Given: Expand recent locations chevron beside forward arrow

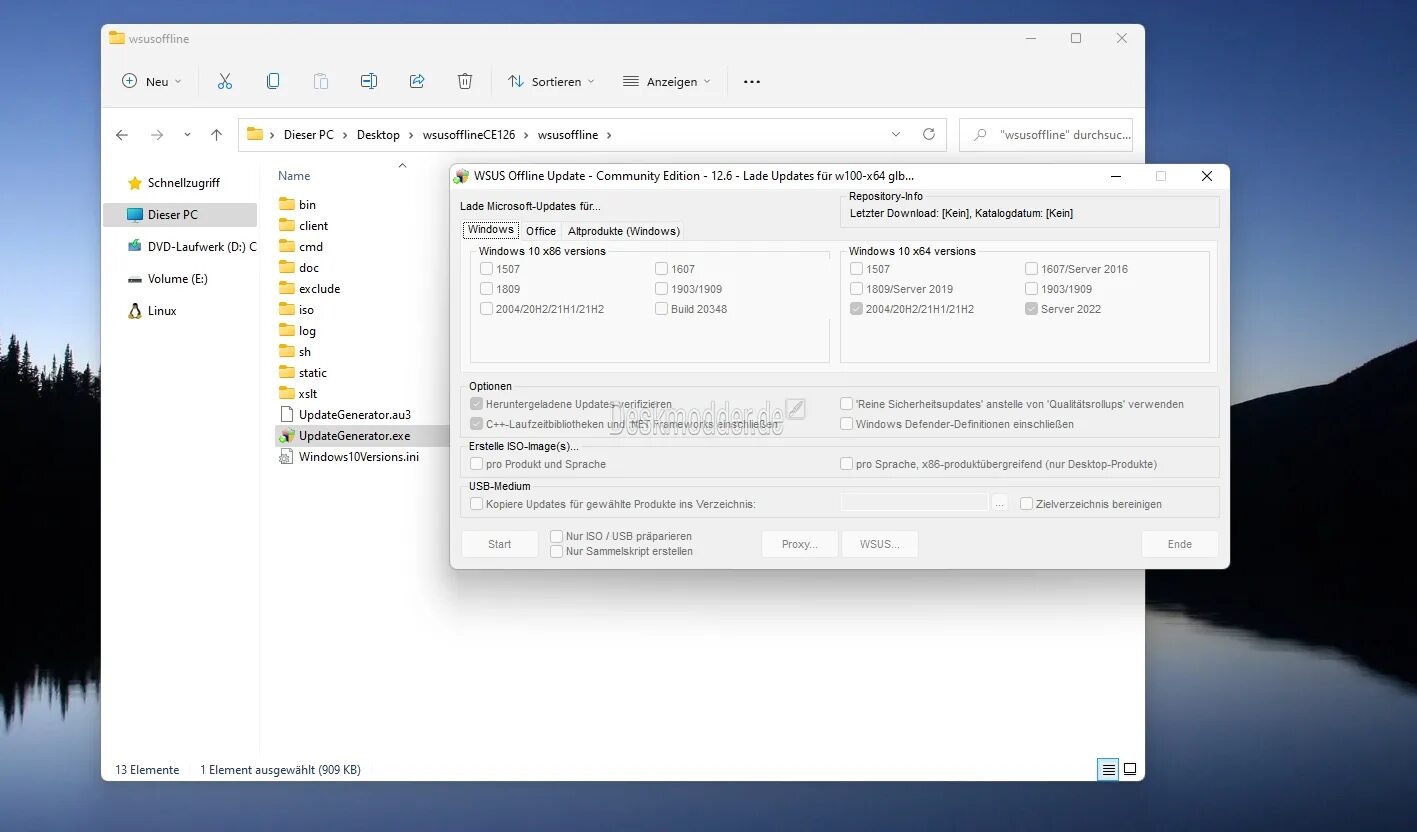Looking at the screenshot, I should click(187, 134).
